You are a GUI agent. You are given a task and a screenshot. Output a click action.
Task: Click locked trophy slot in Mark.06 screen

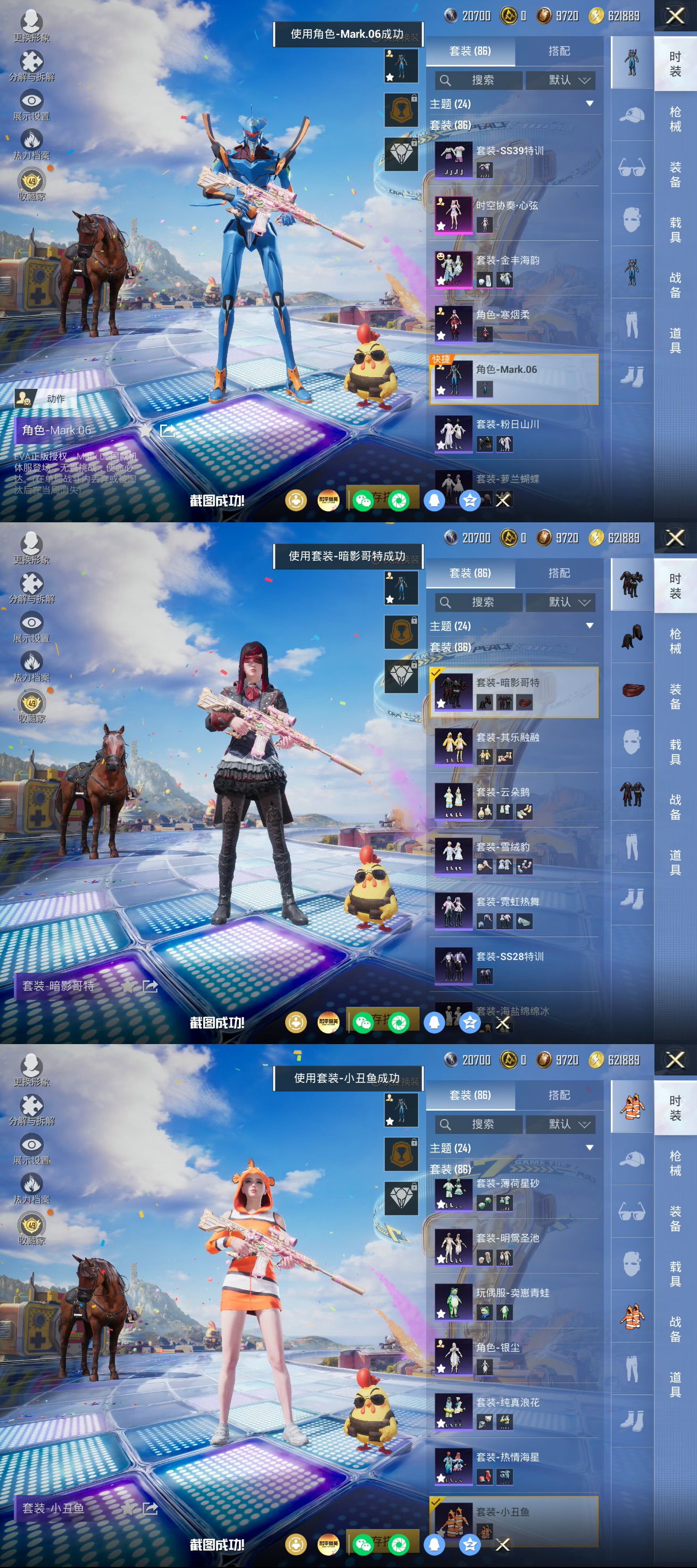pos(401,110)
